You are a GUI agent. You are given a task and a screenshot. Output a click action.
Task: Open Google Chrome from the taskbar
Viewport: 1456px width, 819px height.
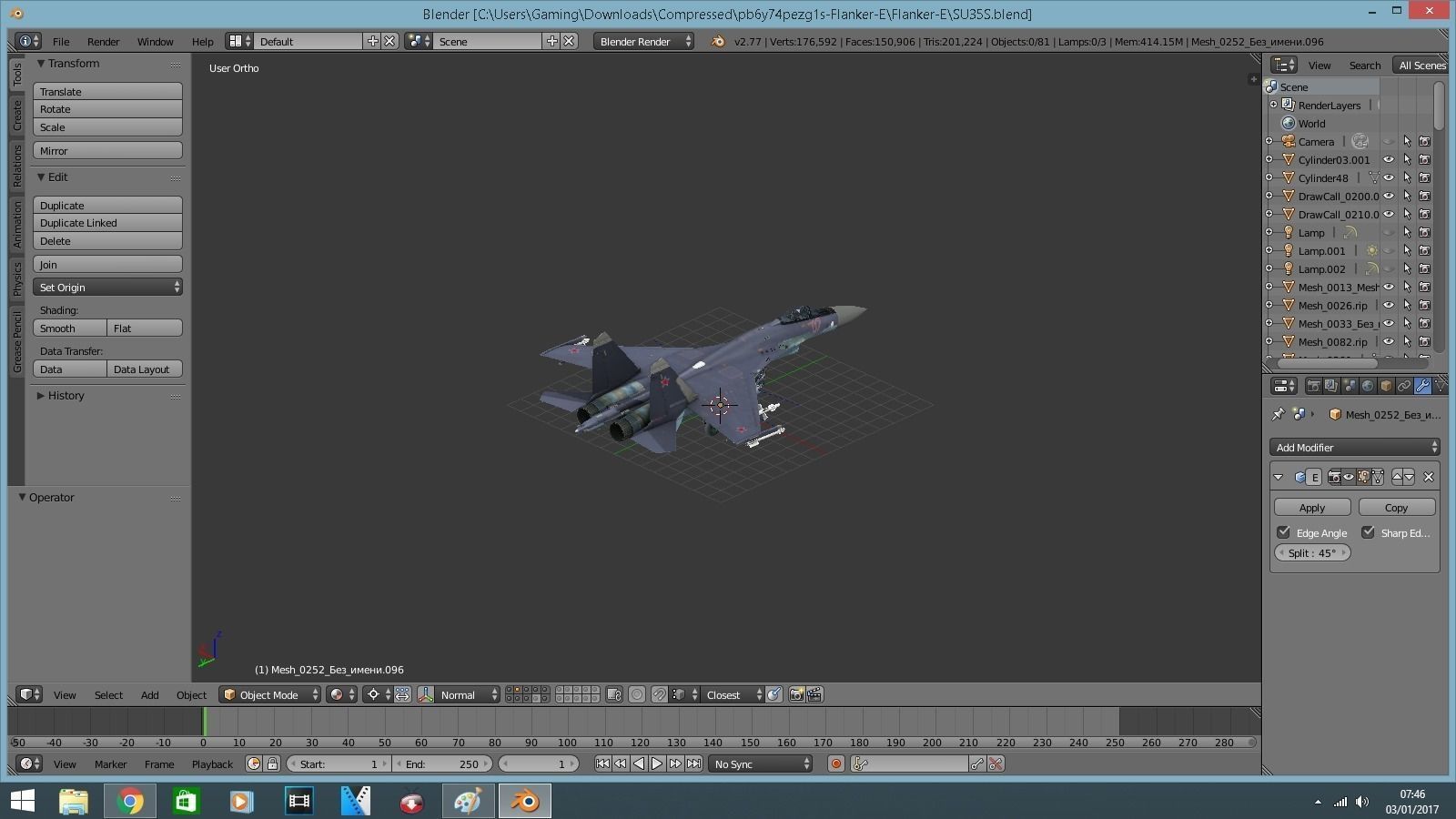129,801
